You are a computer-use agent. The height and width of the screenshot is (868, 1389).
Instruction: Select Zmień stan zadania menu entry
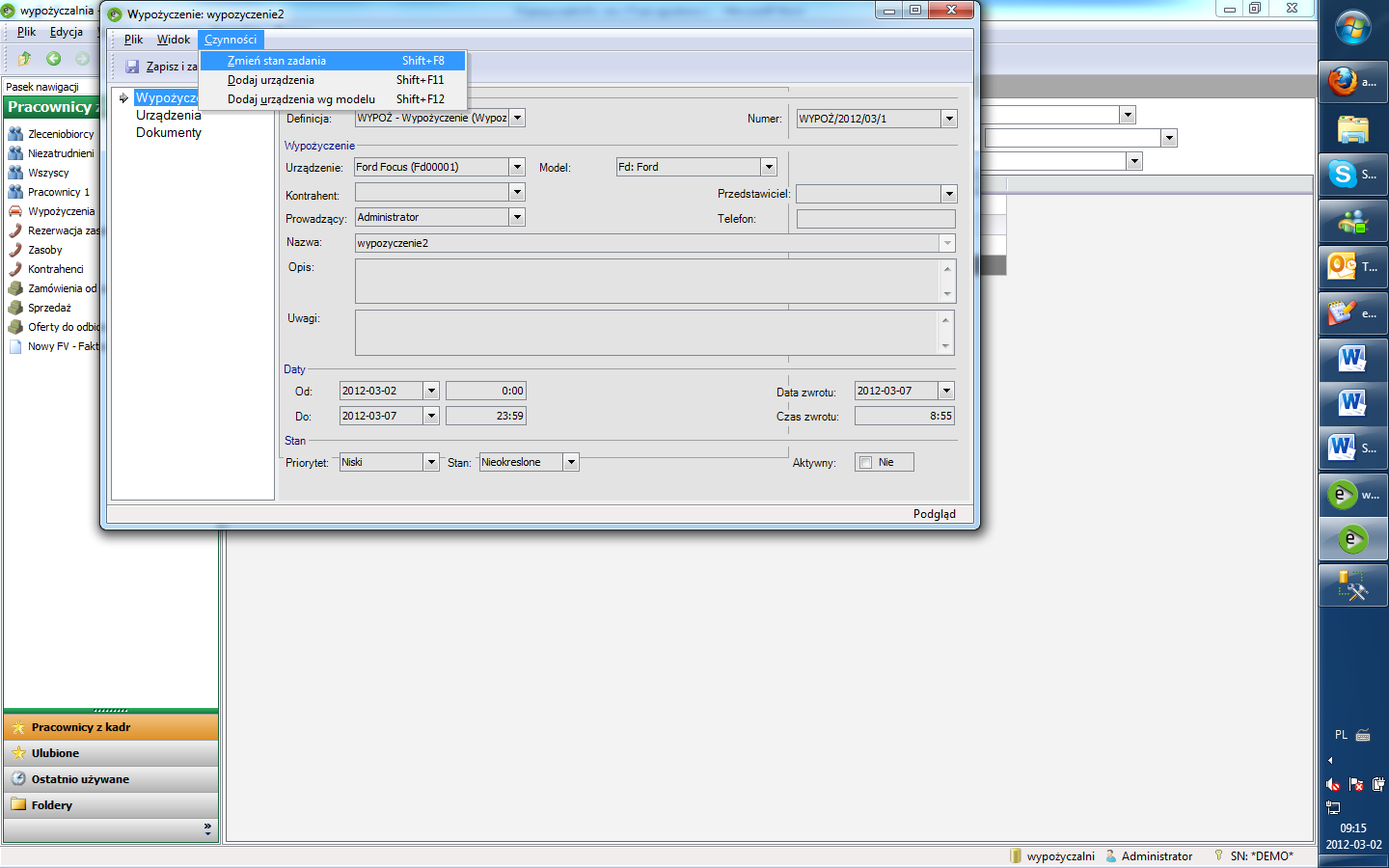[x=333, y=61]
